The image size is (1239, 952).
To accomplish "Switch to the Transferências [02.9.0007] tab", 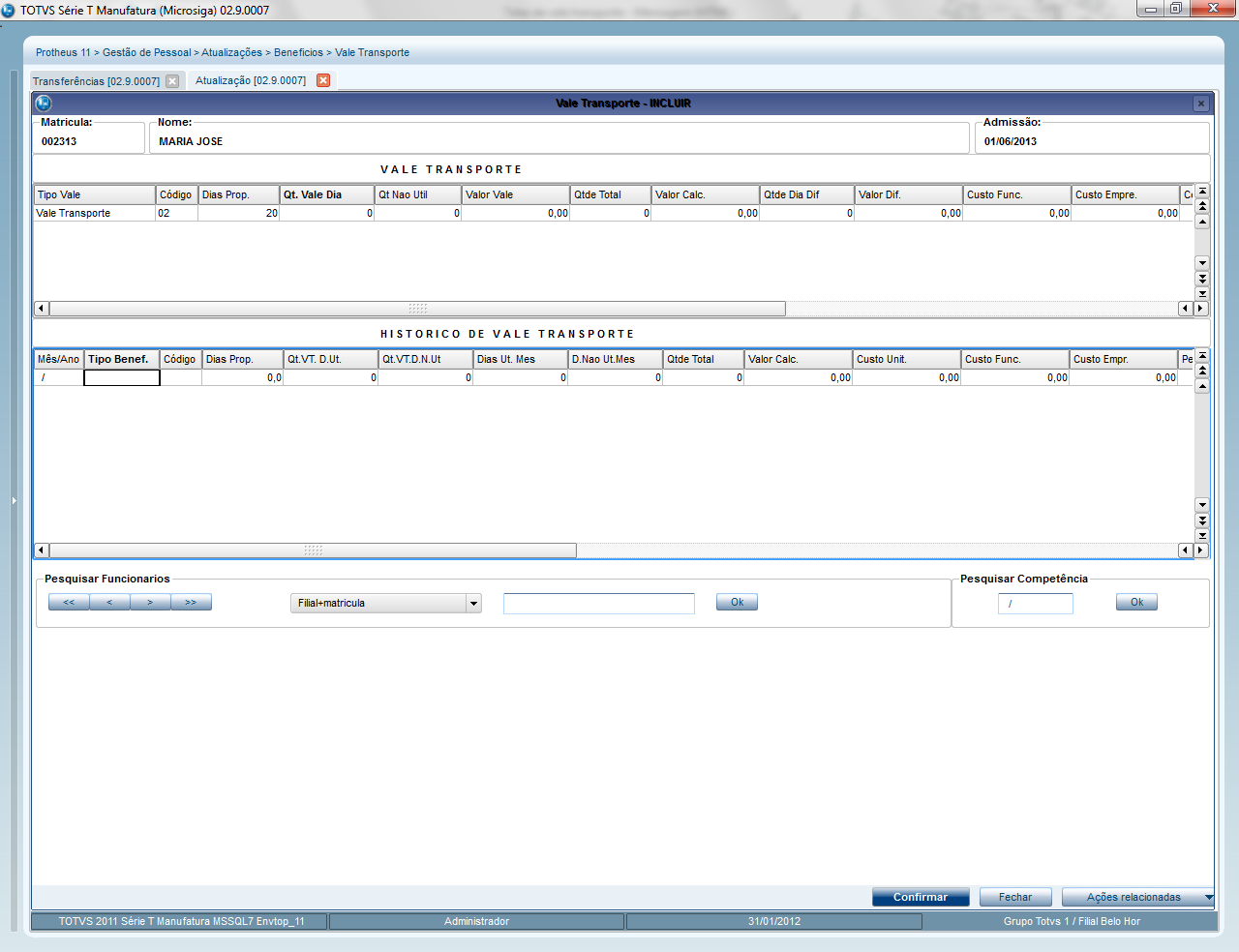I will 96,81.
